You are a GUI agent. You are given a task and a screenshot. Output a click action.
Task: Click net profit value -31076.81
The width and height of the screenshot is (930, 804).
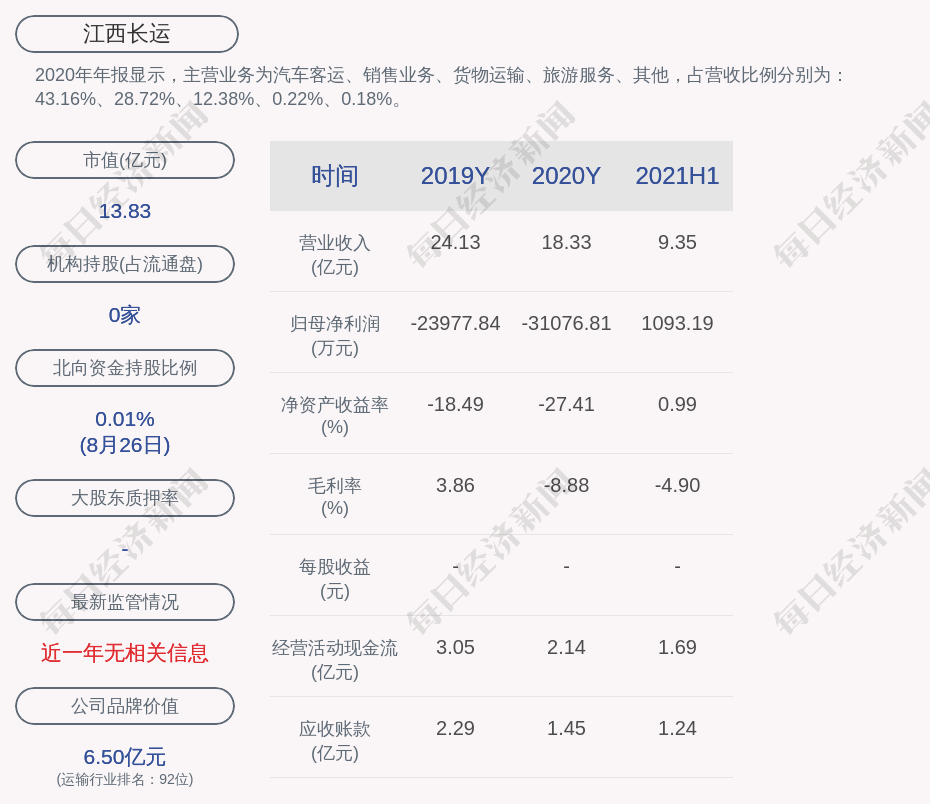(x=566, y=323)
